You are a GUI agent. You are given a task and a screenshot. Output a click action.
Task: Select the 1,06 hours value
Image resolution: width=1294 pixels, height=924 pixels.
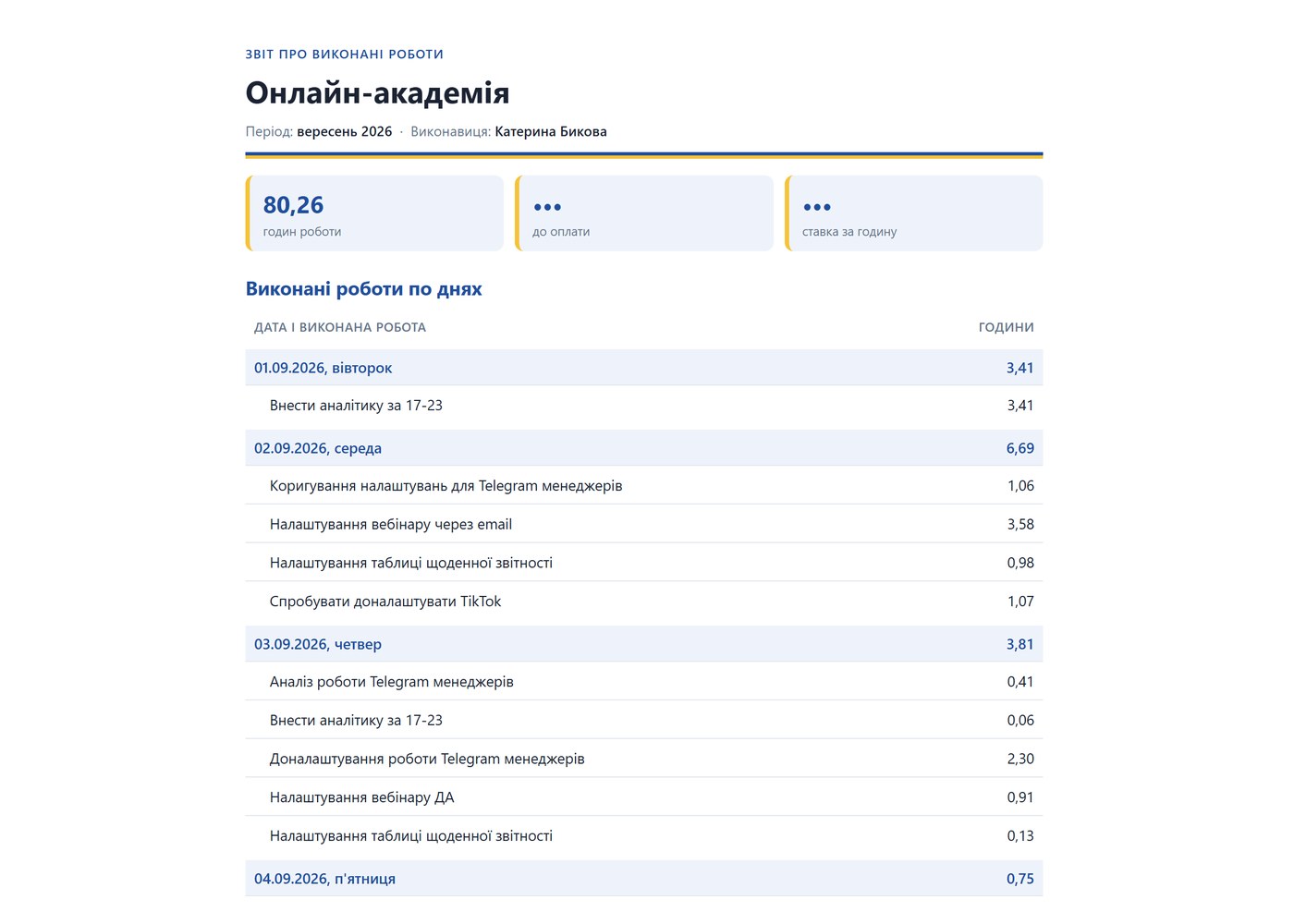1020,486
